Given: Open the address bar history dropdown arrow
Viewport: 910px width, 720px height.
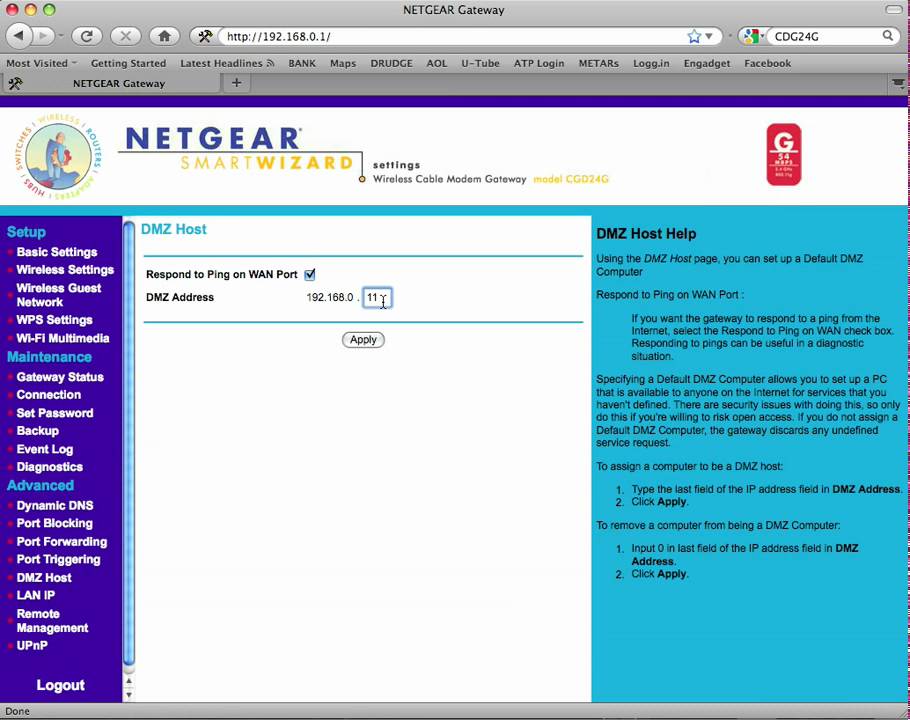Looking at the screenshot, I should tap(709, 36).
